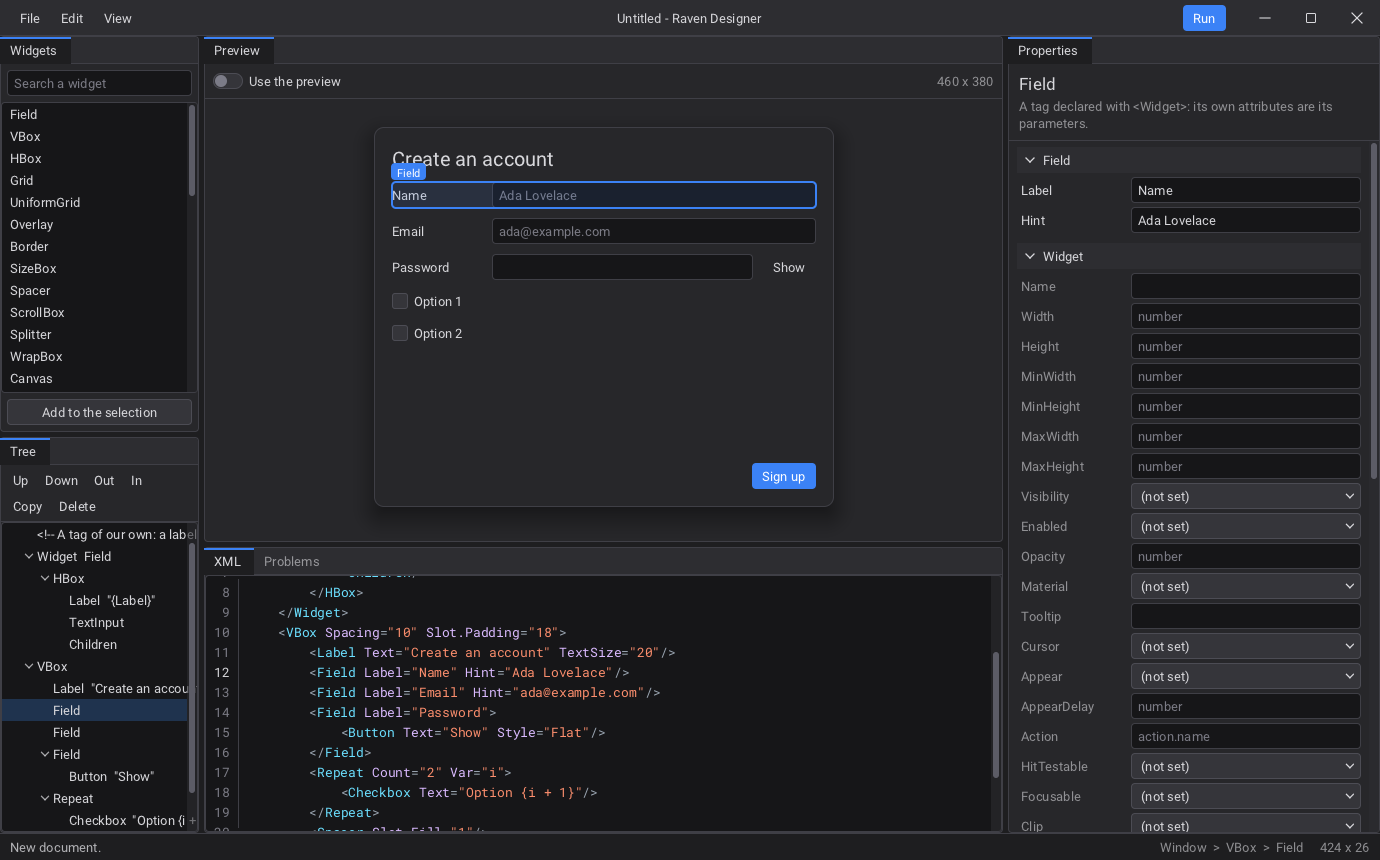This screenshot has width=1380, height=860.
Task: Collapse the Widget Field tree node
Action: click(x=28, y=556)
